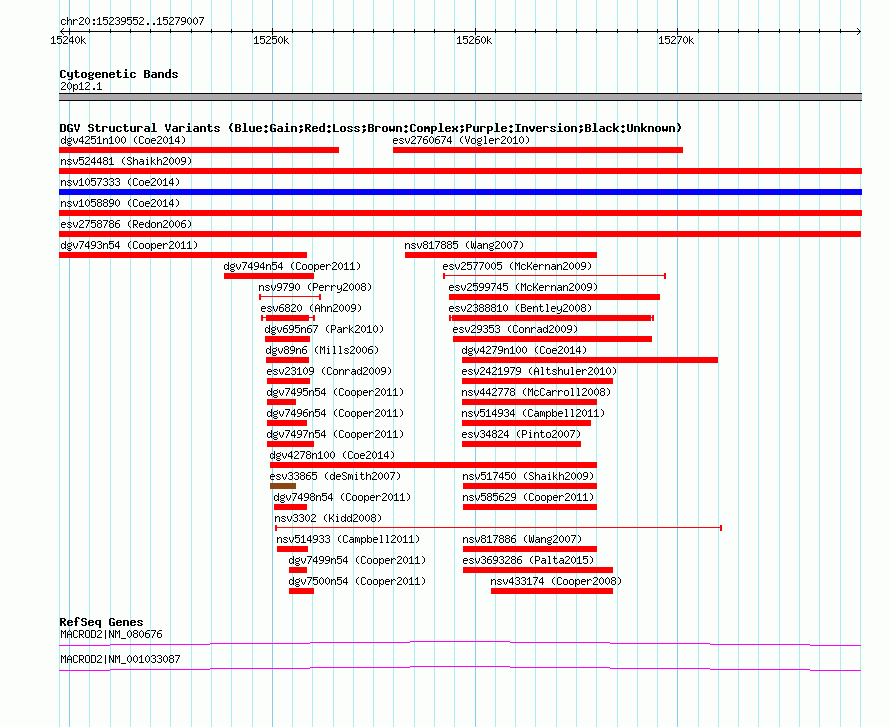Open dgv7500n54 (Cooper2011) variant

click(358, 581)
